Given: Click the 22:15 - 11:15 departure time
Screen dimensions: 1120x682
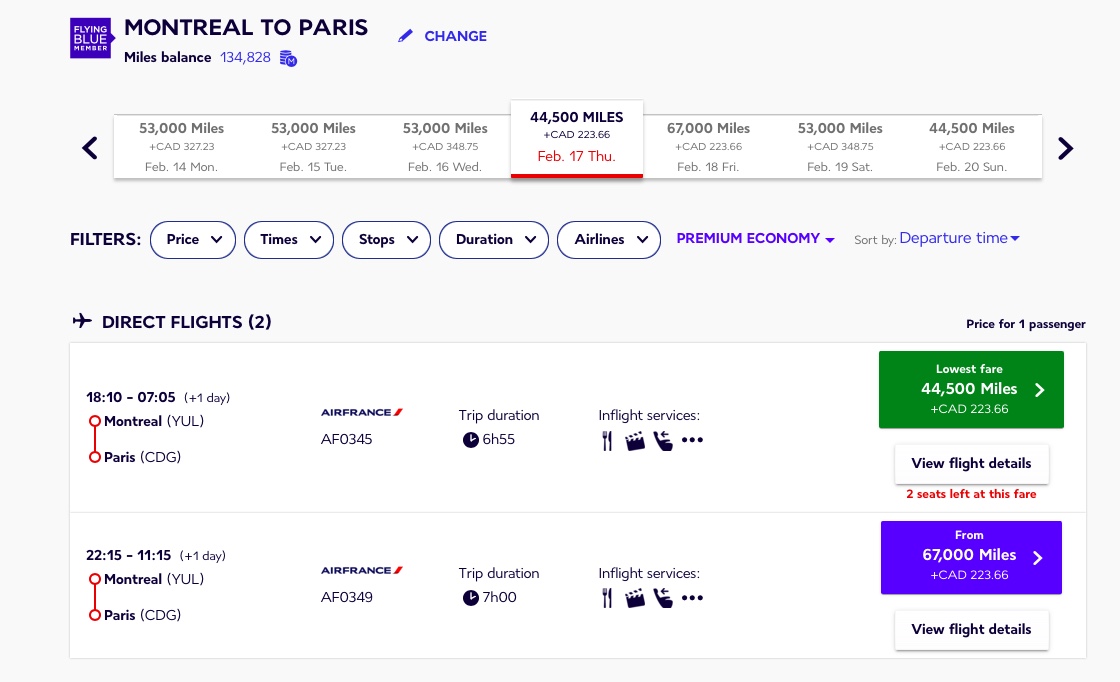Looking at the screenshot, I should [x=129, y=555].
